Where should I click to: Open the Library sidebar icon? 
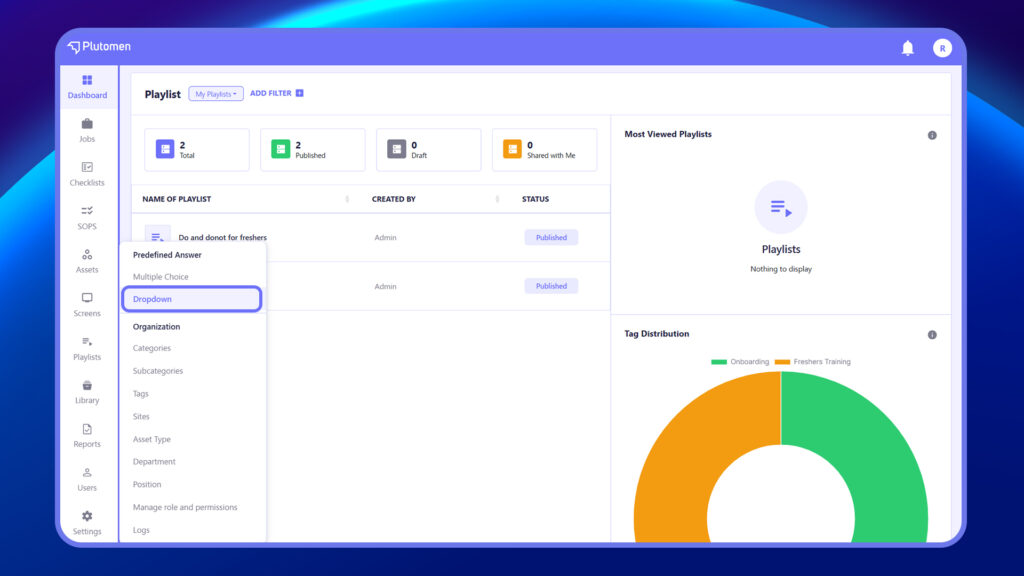87,385
